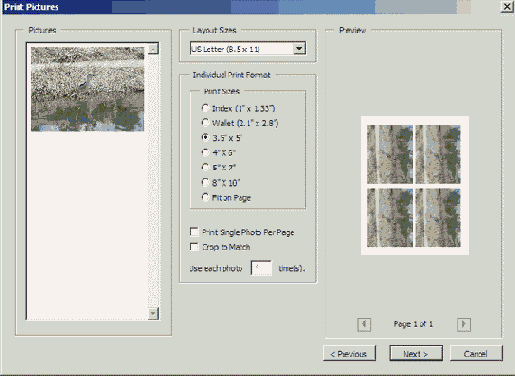Viewport: 515px width, 376px height.
Task: Pick the 5" x 7" print size
Action: click(205, 167)
